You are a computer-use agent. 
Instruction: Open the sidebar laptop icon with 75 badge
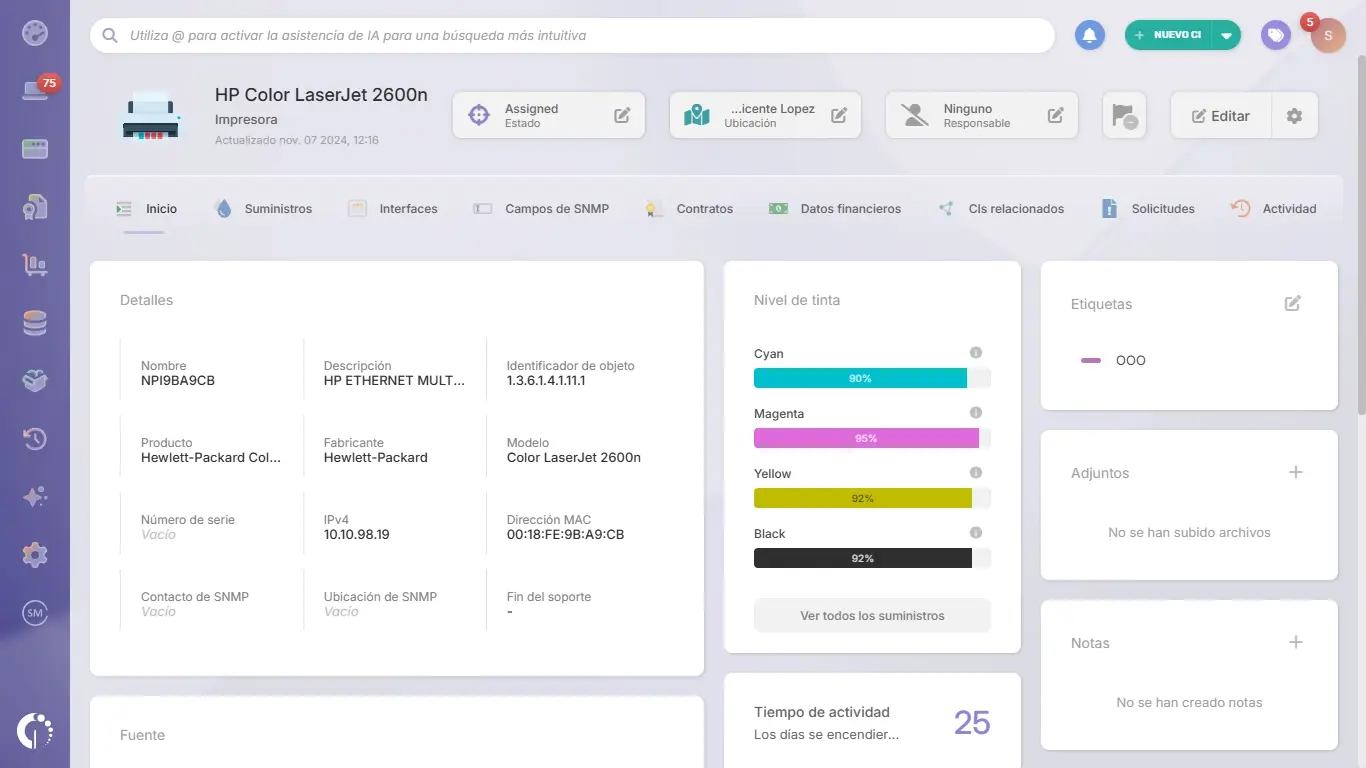tap(35, 91)
